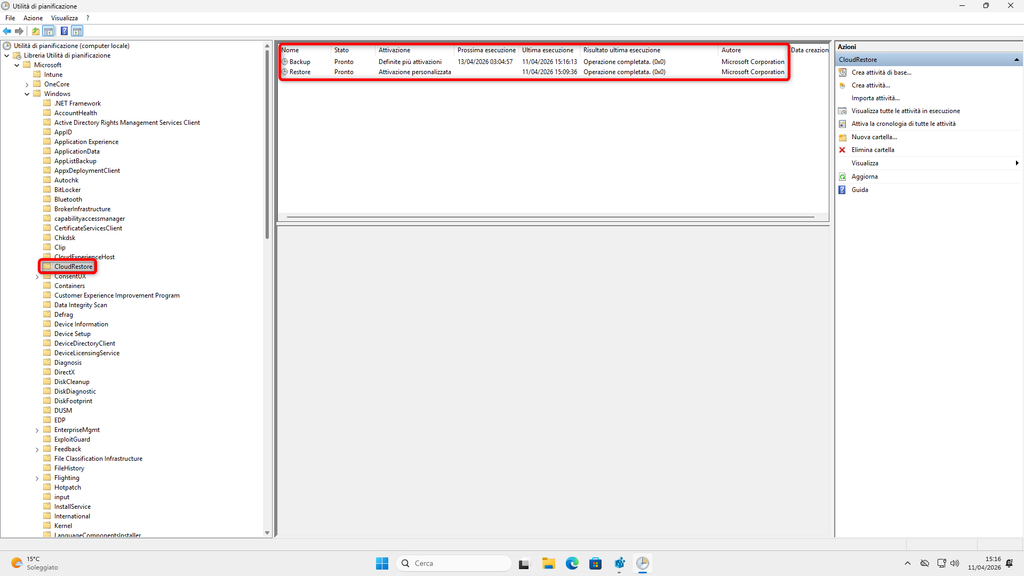This screenshot has width=1024, height=576.
Task: Click the Attiva la cronologia icon
Action: point(842,124)
